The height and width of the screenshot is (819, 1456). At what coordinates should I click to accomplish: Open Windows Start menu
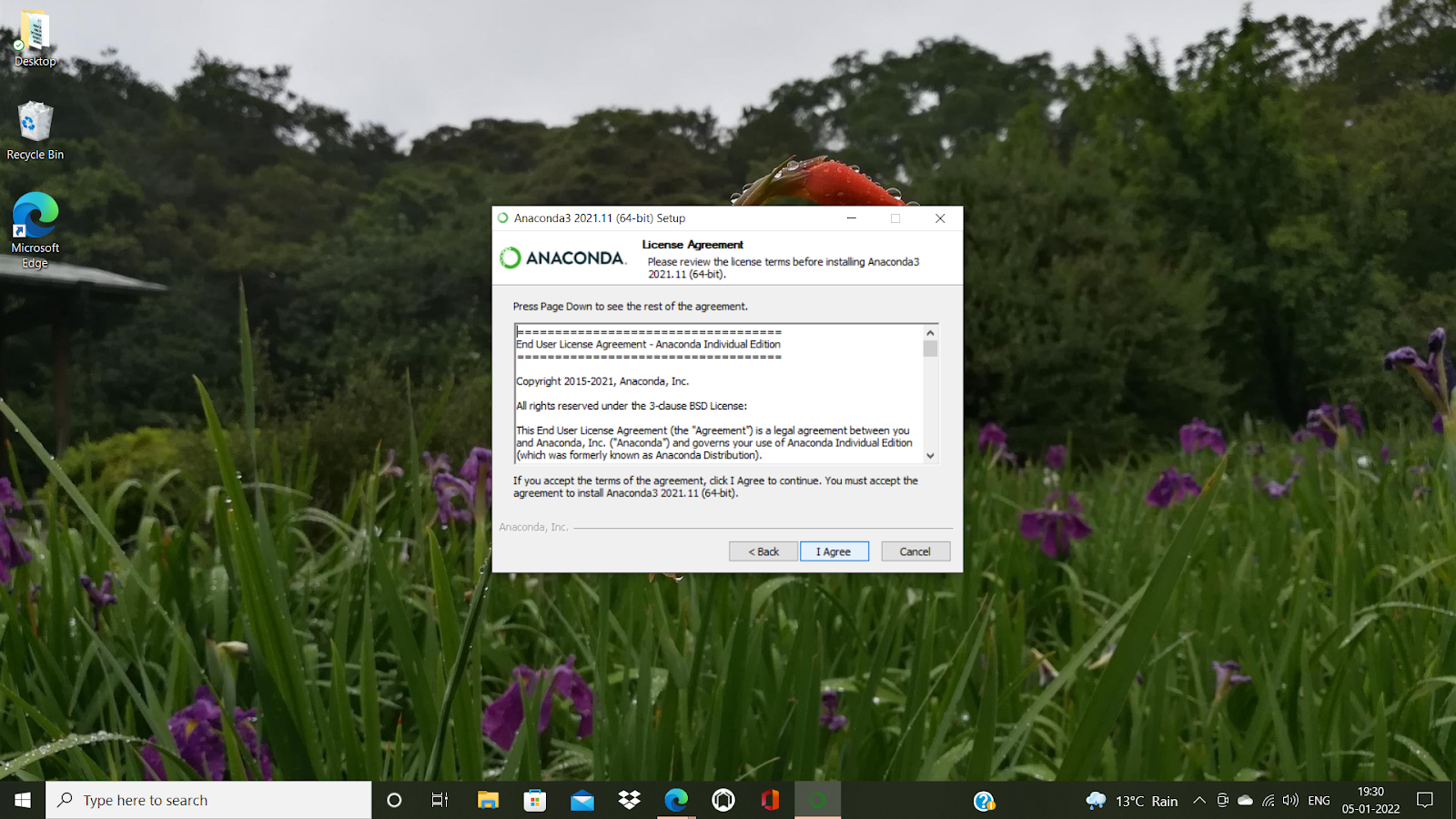23,800
